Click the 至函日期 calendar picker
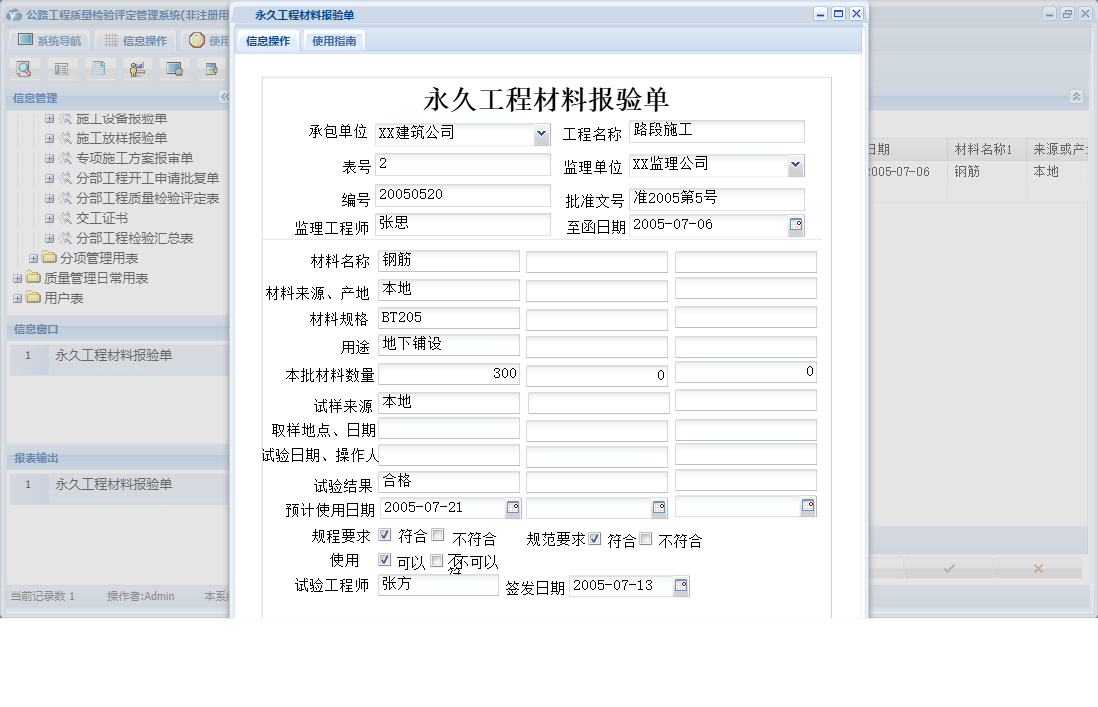 coord(796,225)
